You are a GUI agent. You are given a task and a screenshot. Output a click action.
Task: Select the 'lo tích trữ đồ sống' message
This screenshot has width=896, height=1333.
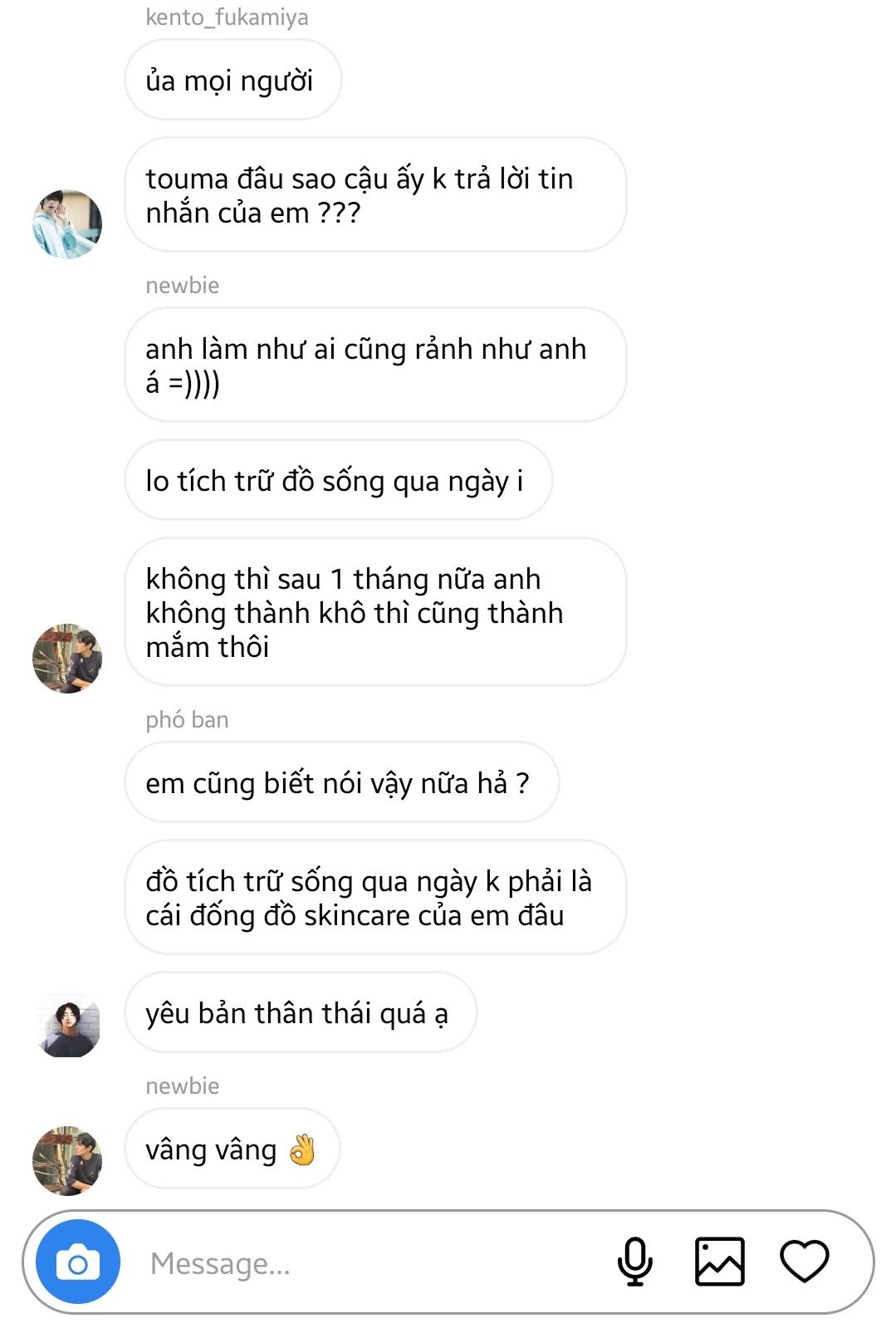point(339,480)
